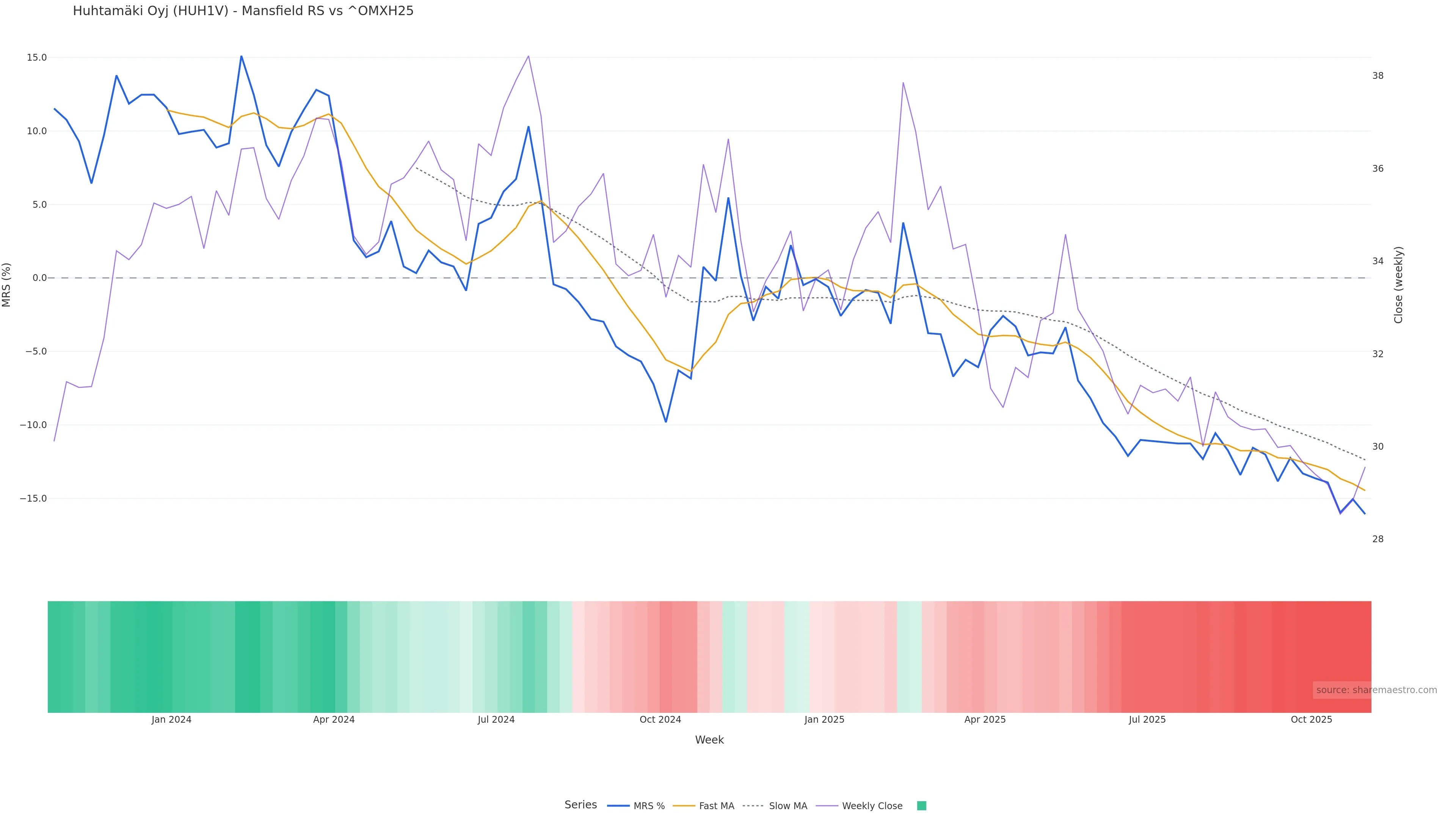1456x819 pixels.
Task: Click the dotted Slow MA legend line icon
Action: pyautogui.click(x=753, y=806)
